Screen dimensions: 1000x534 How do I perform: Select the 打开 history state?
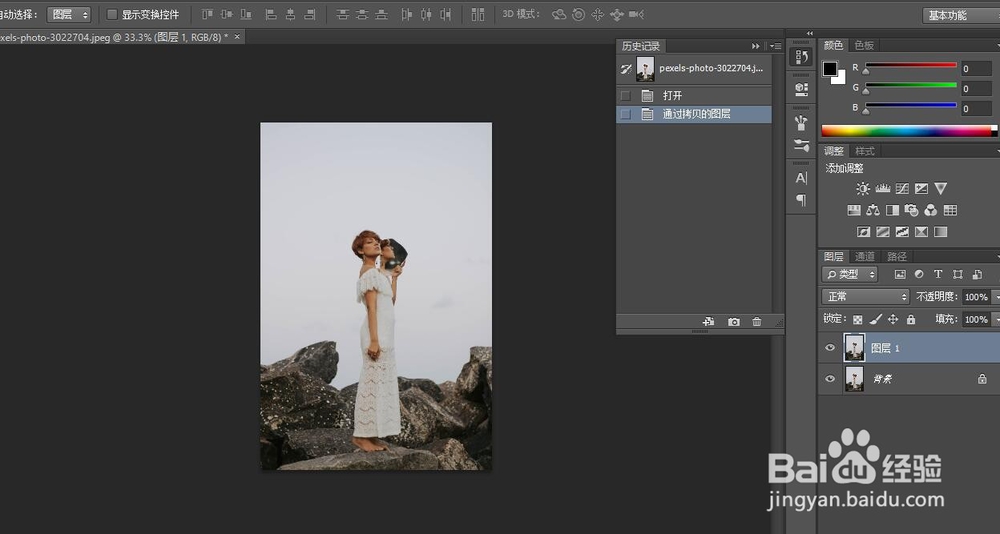(672, 96)
